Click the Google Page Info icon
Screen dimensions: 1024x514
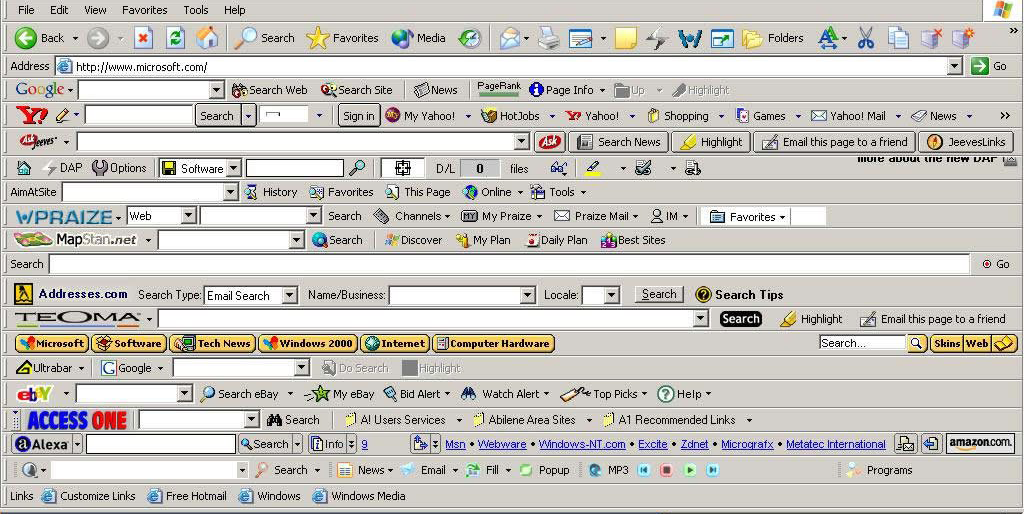click(x=536, y=89)
